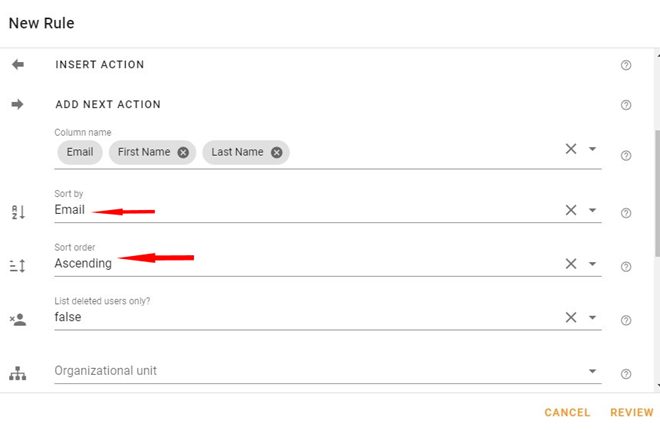Remove the Last Name column chip
The height and width of the screenshot is (430, 660).
277,152
